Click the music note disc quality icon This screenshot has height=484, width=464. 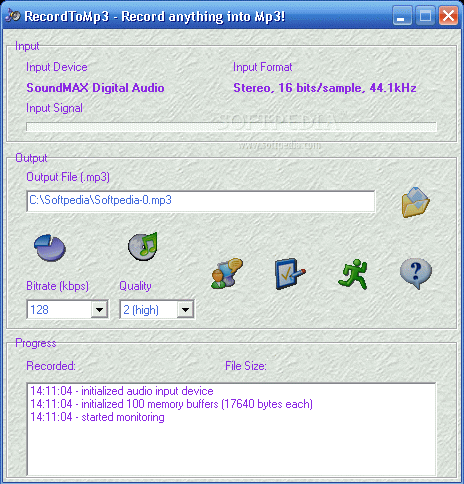click(143, 246)
